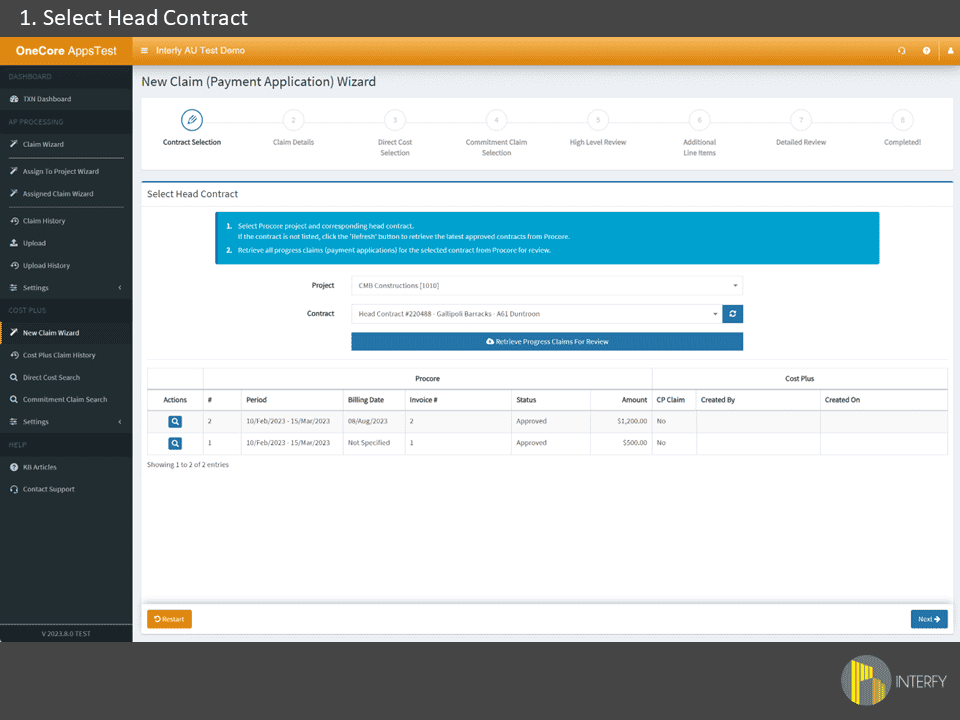
Task: Click the KB Articles question icon
Action: [14, 467]
